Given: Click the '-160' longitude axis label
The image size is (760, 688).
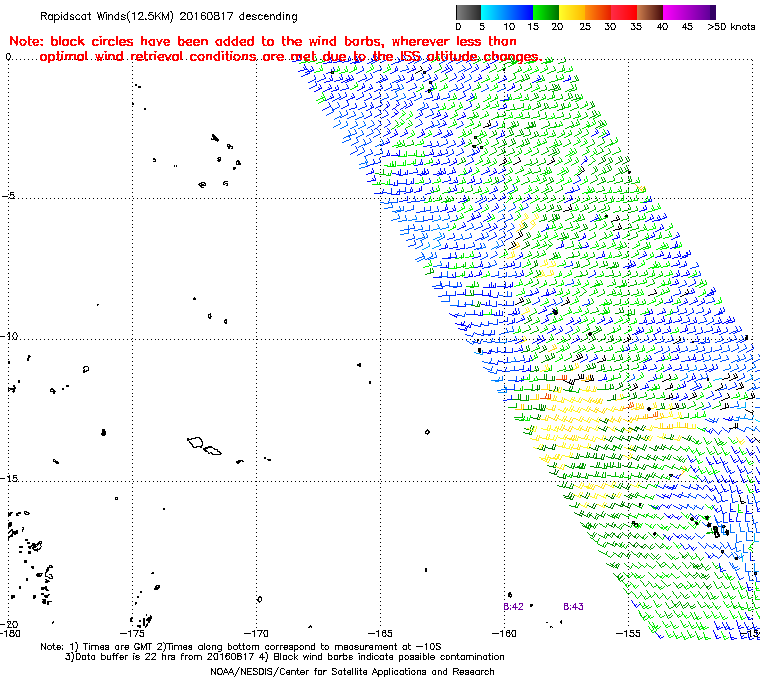Looking at the screenshot, I should click(504, 634).
